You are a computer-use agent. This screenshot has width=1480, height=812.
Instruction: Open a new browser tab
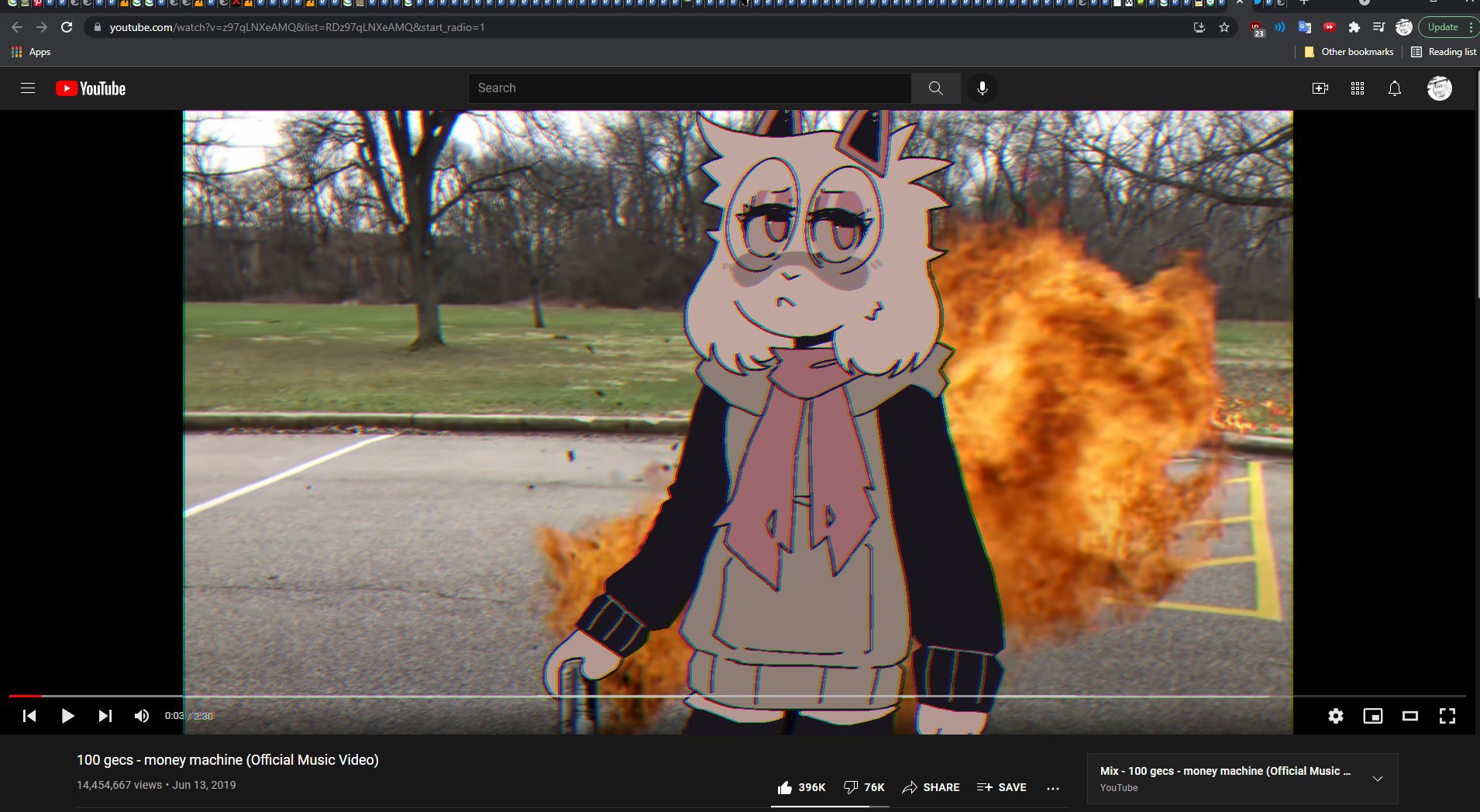click(x=1304, y=3)
